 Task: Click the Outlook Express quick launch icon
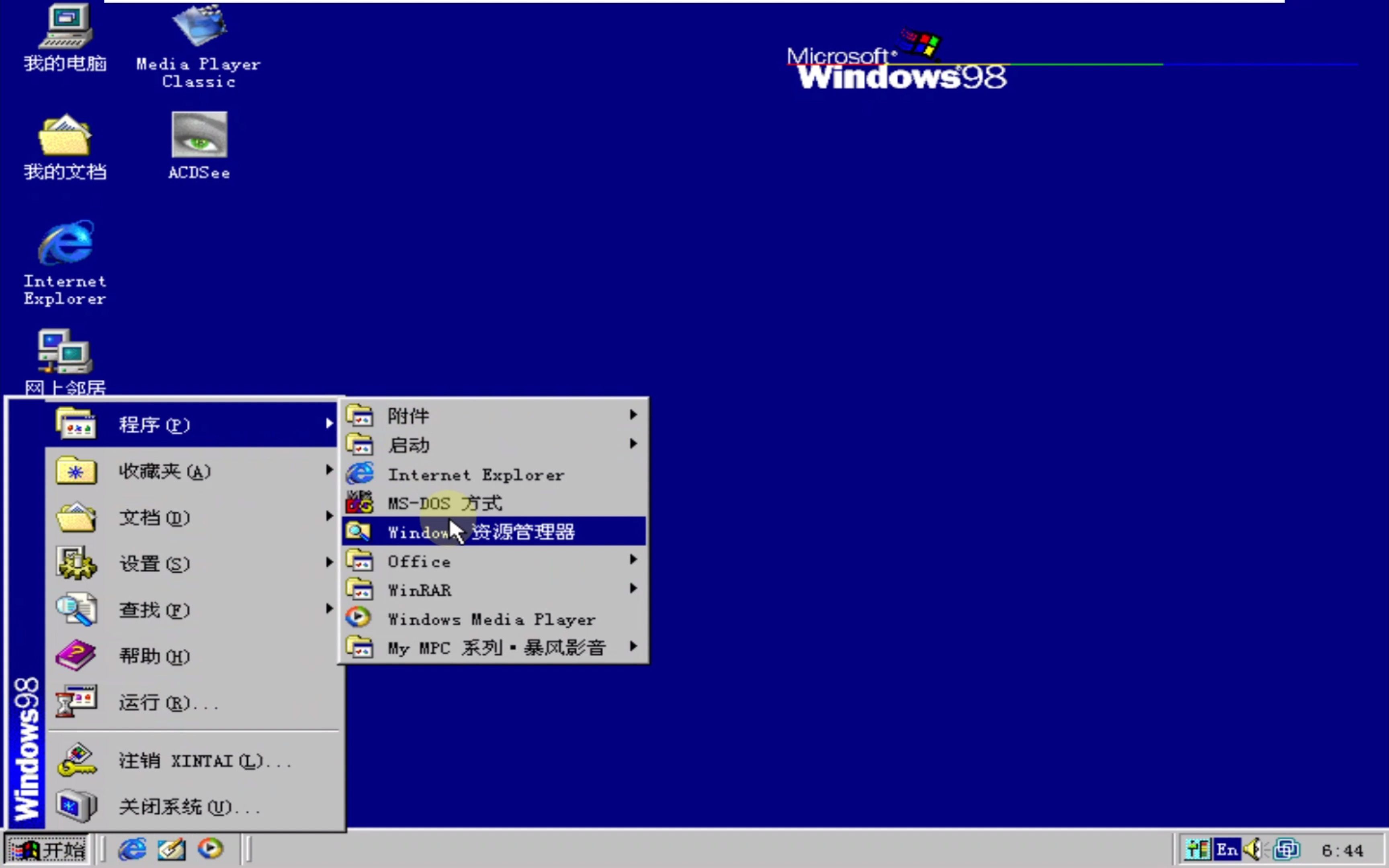(x=172, y=850)
